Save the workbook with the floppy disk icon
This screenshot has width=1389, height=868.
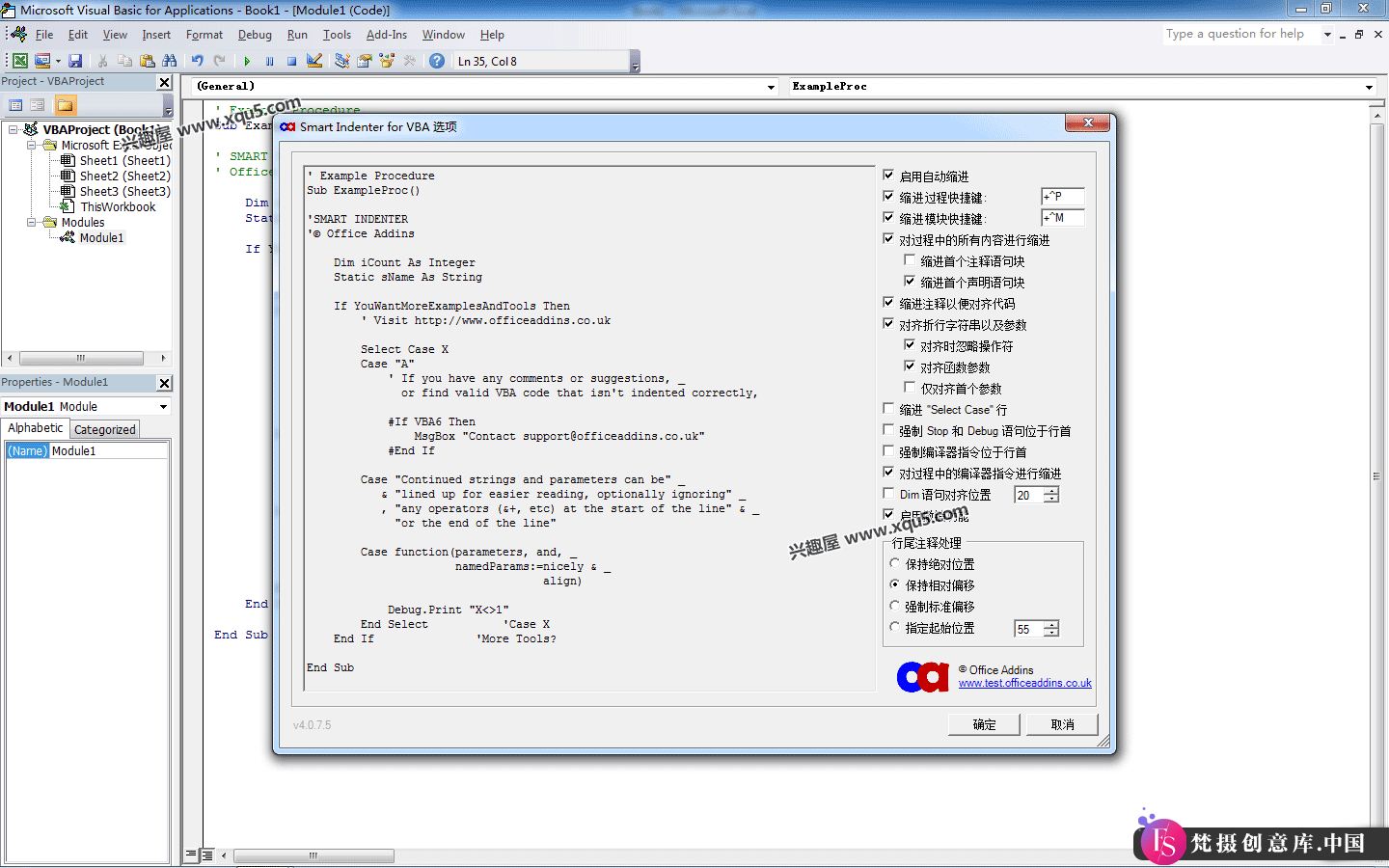[75, 61]
